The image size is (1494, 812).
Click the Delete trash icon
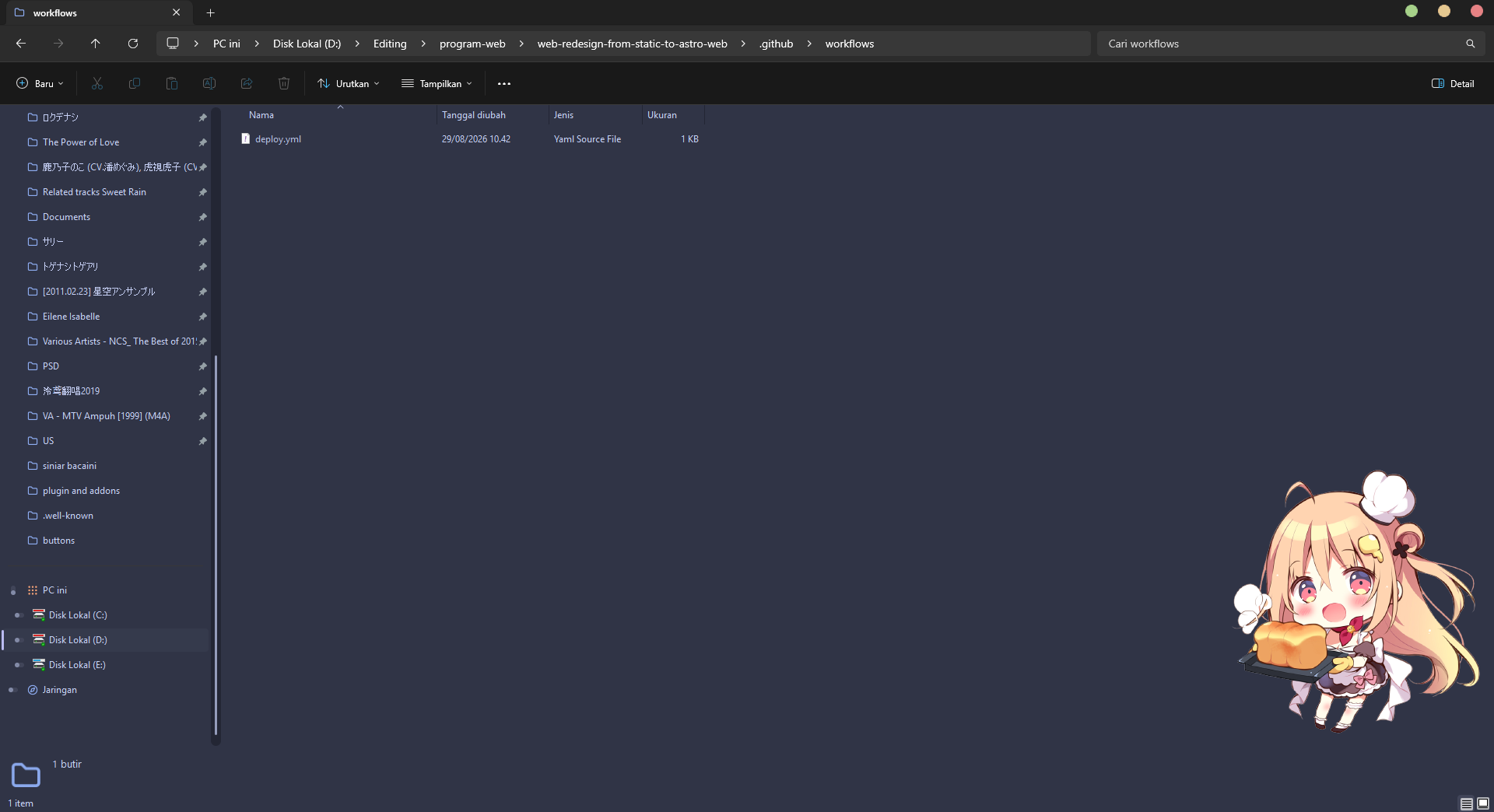click(x=284, y=83)
